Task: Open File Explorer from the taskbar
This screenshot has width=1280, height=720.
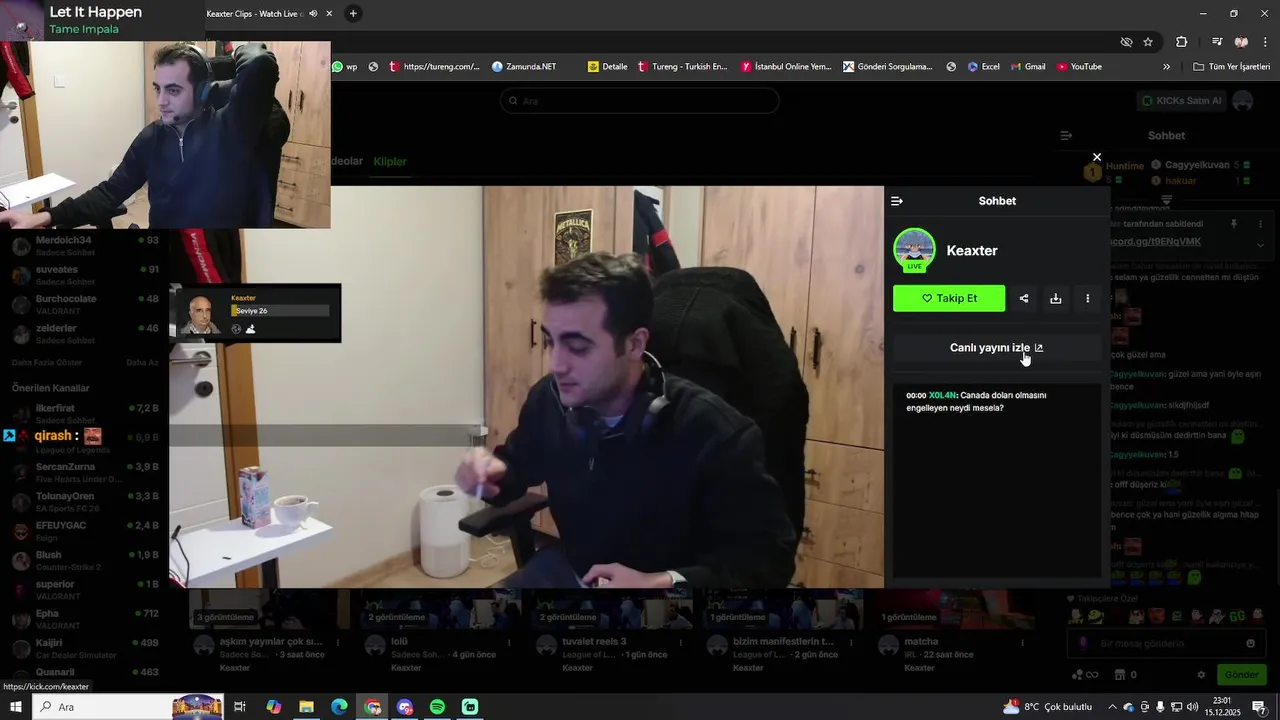Action: pos(306,707)
